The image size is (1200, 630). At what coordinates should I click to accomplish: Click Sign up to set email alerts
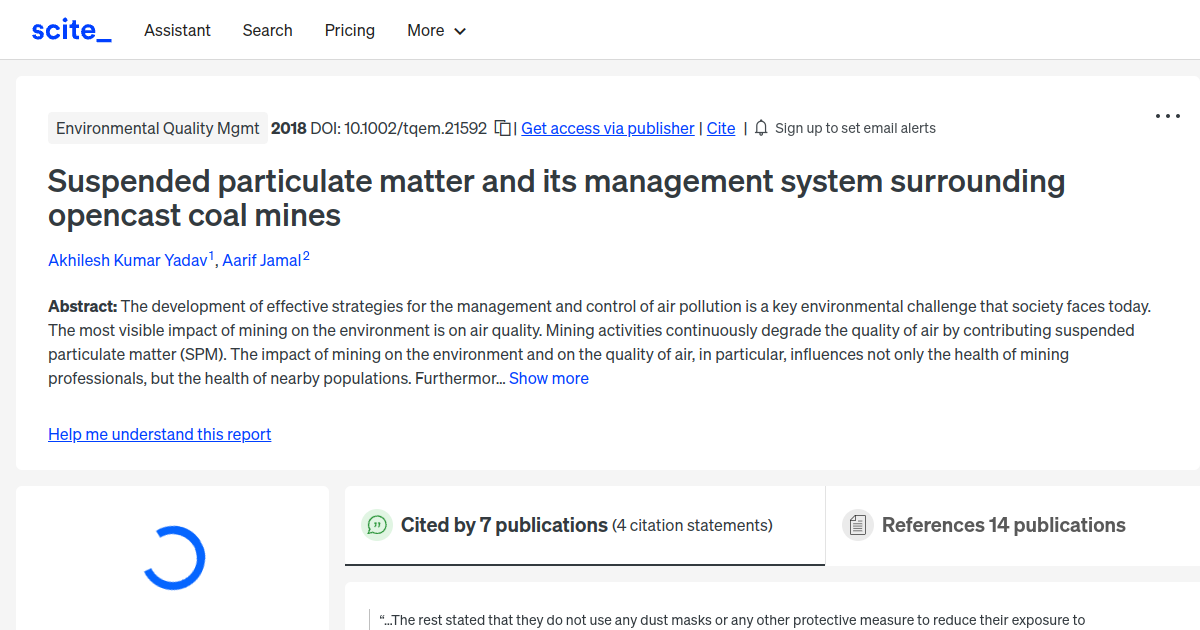click(856, 128)
